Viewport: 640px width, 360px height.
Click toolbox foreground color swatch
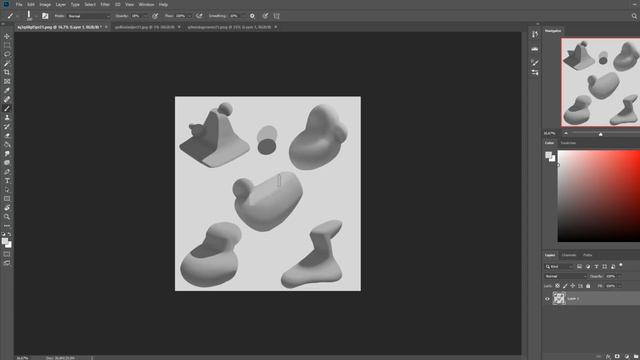(x=5, y=241)
